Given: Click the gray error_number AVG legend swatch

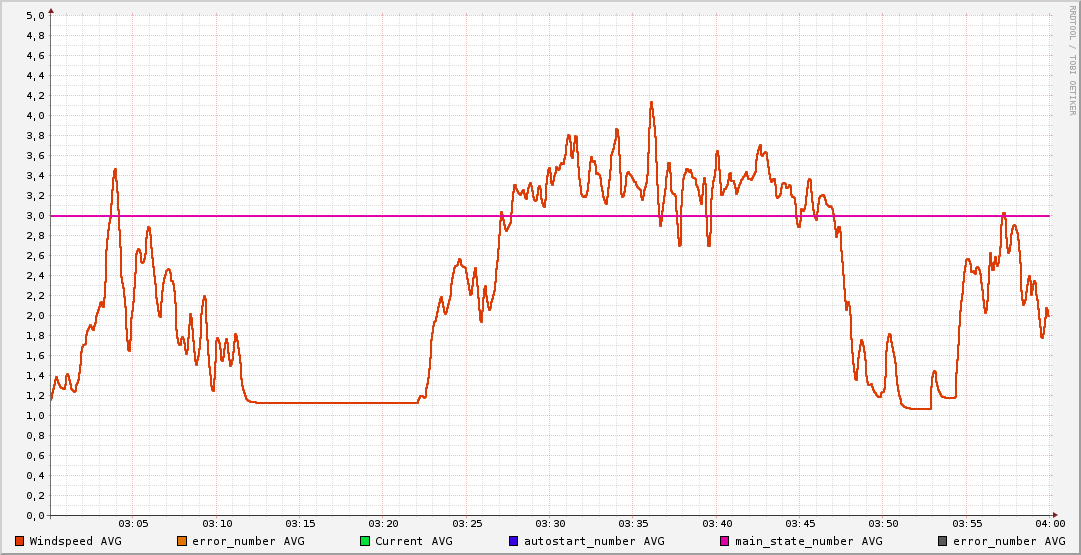Looking at the screenshot, I should 942,541.
